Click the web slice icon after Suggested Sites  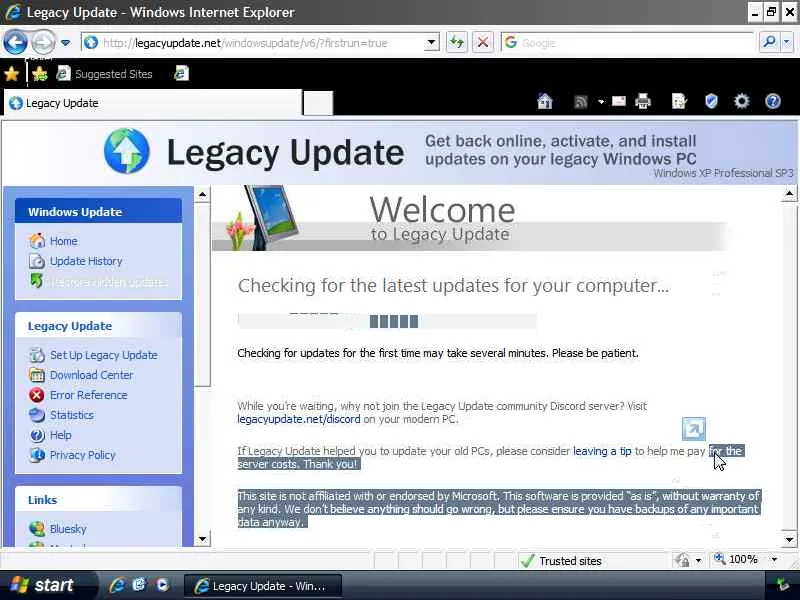tap(181, 73)
